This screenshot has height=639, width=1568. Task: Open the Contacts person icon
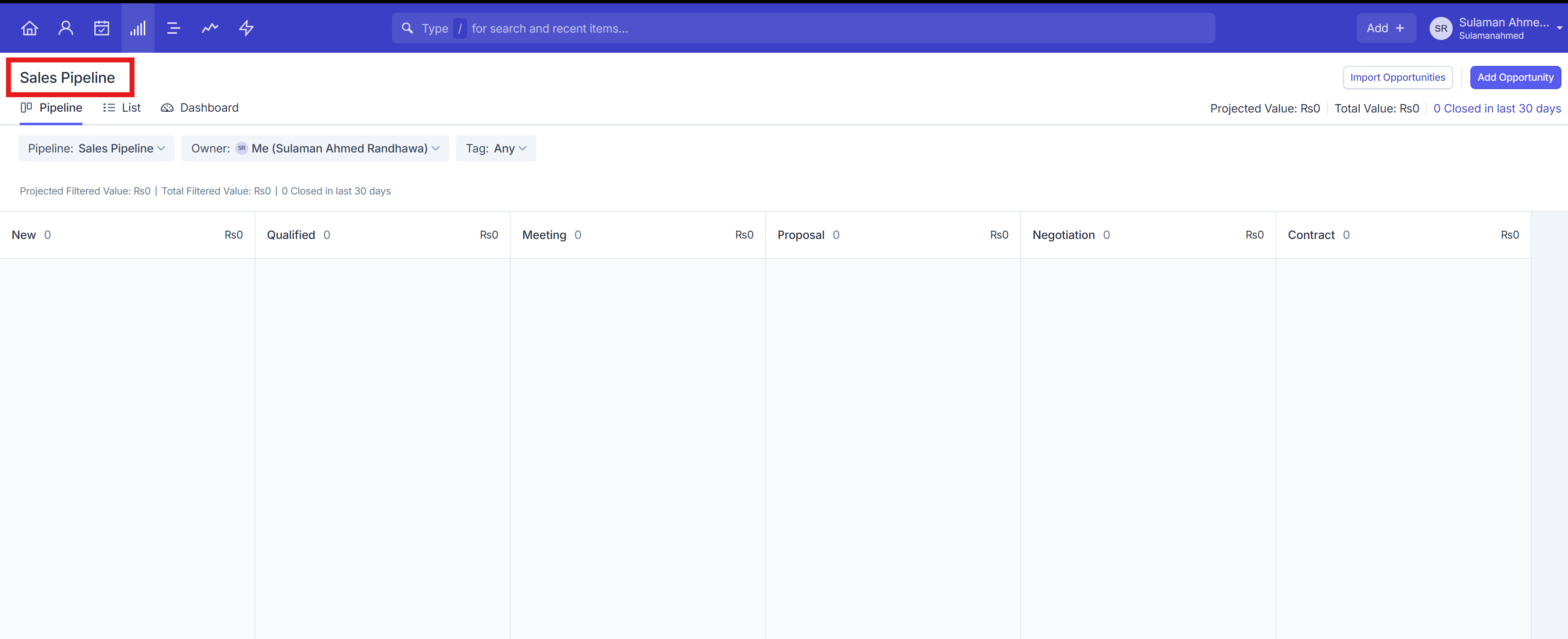click(66, 28)
